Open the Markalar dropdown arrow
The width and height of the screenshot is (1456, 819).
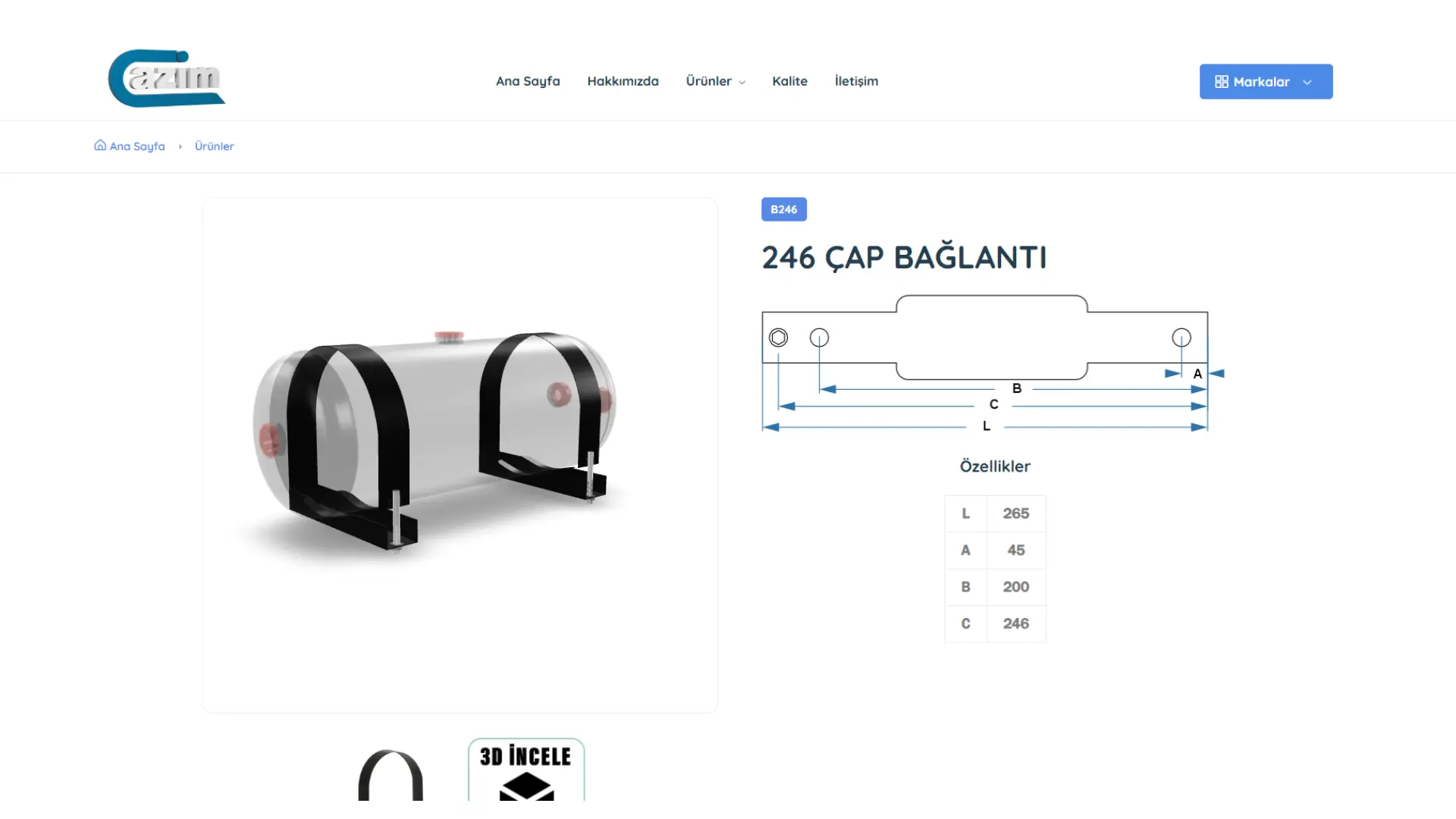pyautogui.click(x=1307, y=82)
